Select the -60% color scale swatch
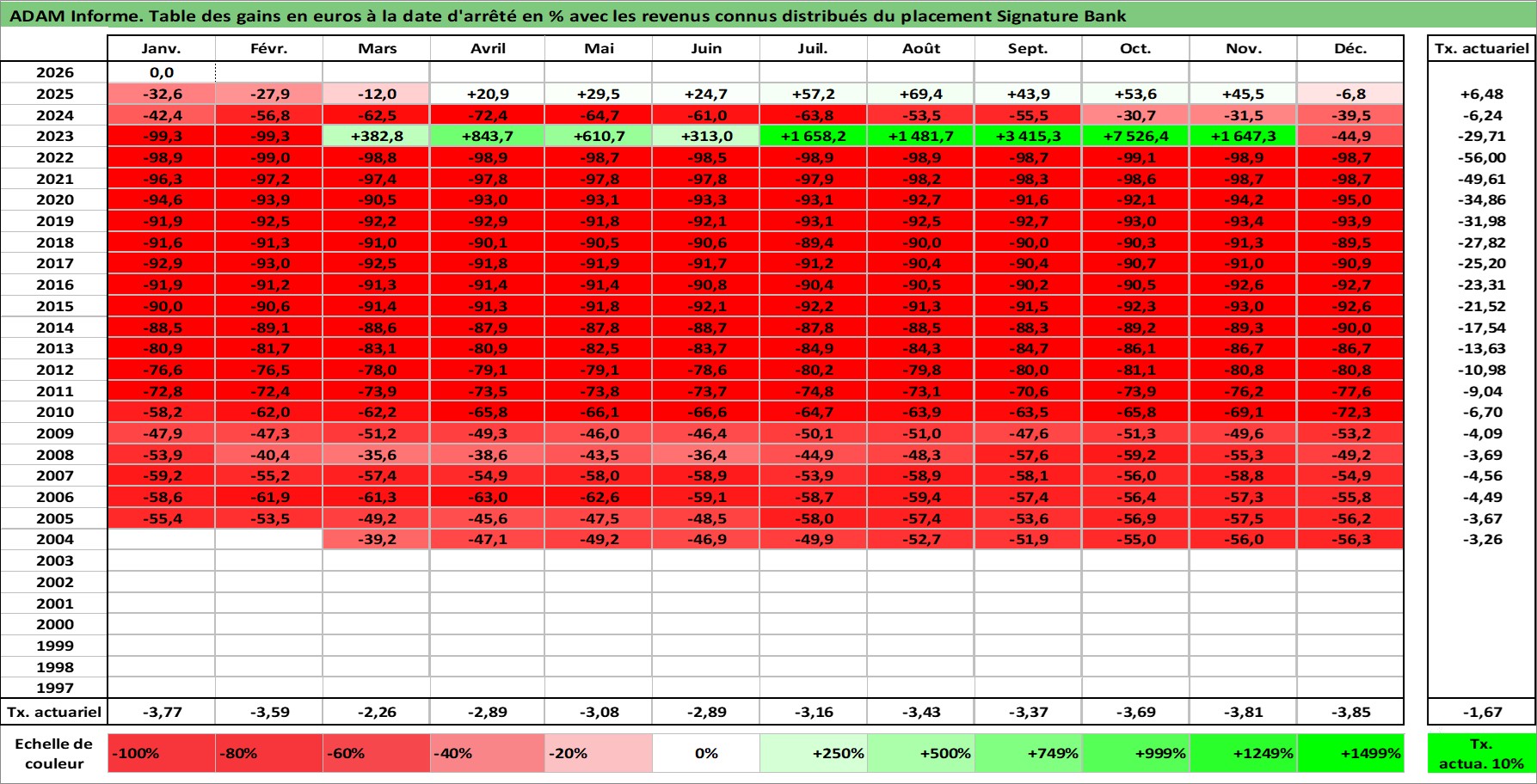 376,753
